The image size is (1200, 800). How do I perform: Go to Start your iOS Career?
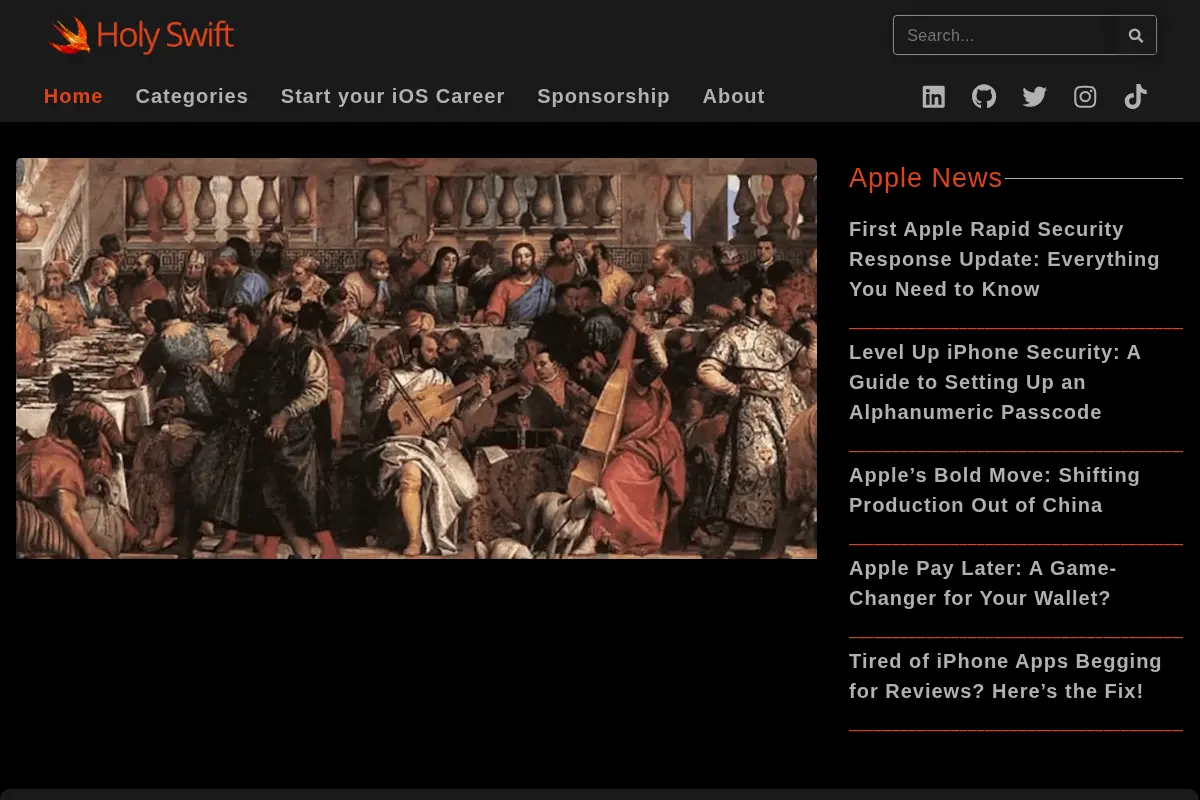[x=393, y=96]
